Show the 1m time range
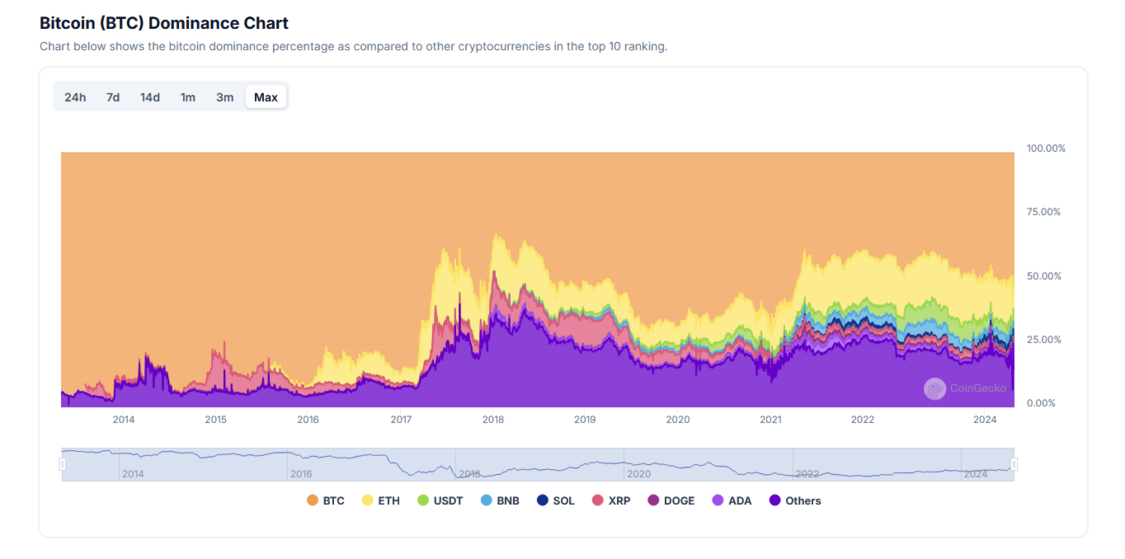 188,97
